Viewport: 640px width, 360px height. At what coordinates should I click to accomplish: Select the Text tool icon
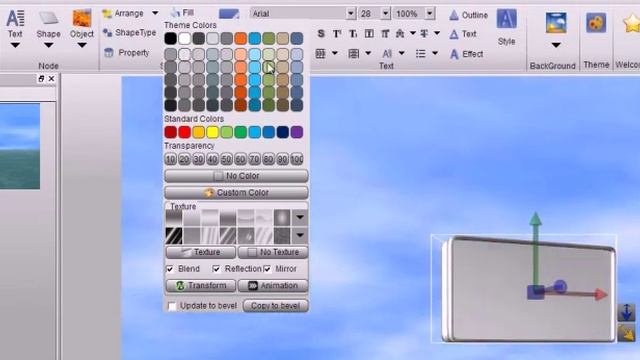coord(15,18)
